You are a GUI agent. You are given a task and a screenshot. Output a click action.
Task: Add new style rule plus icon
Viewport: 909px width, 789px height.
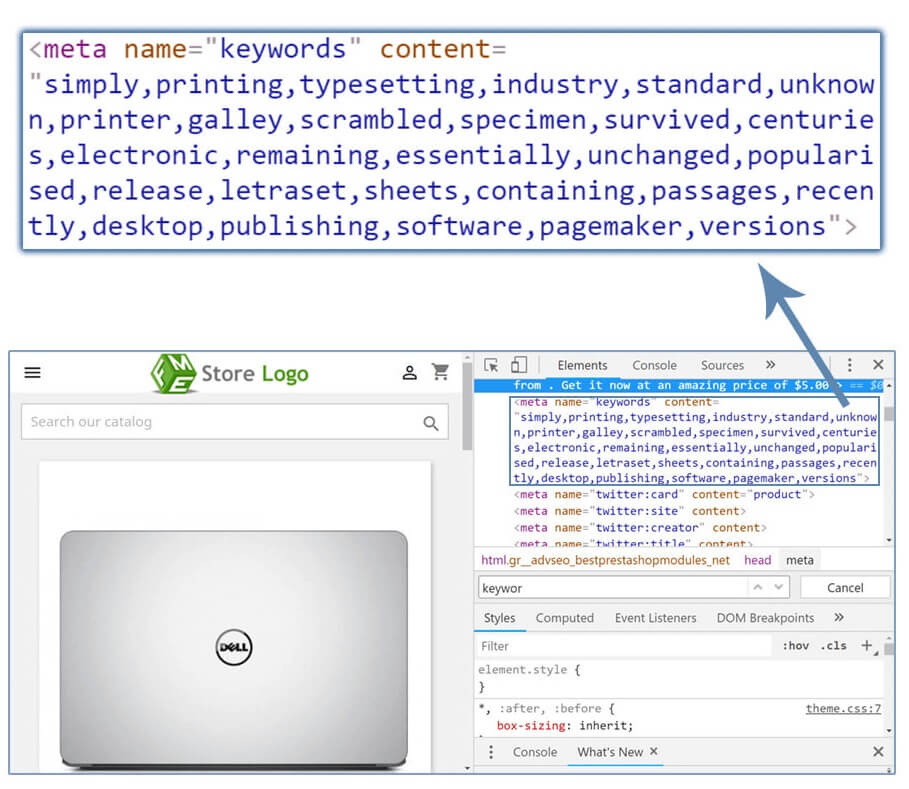(867, 645)
